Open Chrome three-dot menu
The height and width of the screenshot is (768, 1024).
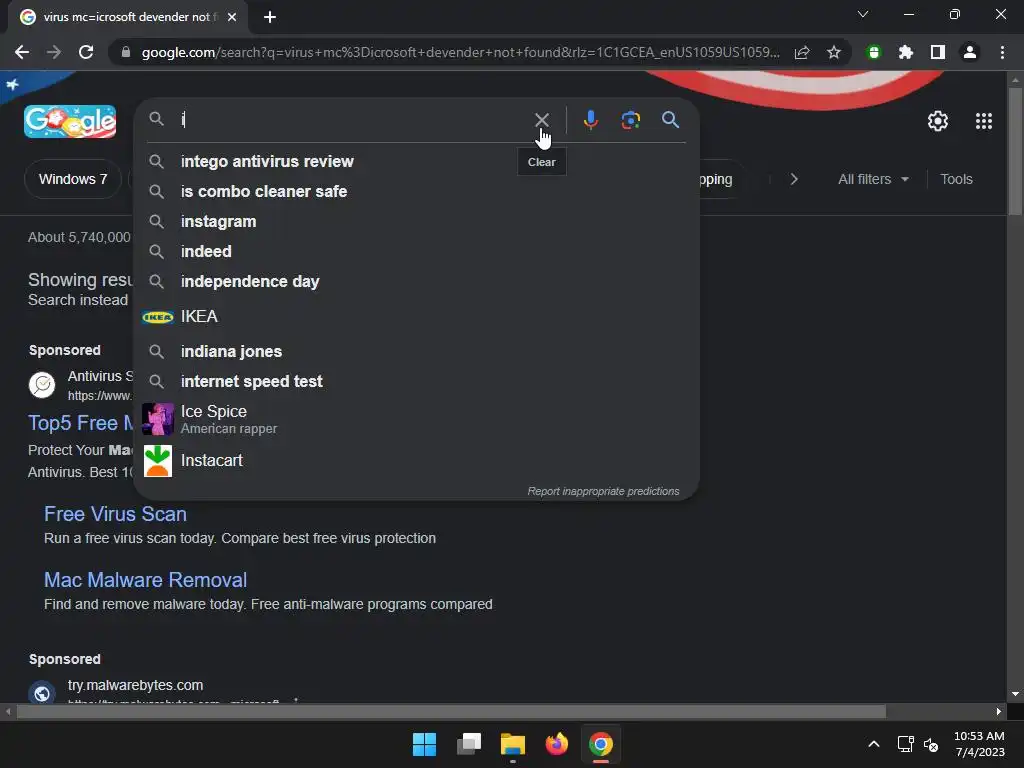click(1002, 52)
